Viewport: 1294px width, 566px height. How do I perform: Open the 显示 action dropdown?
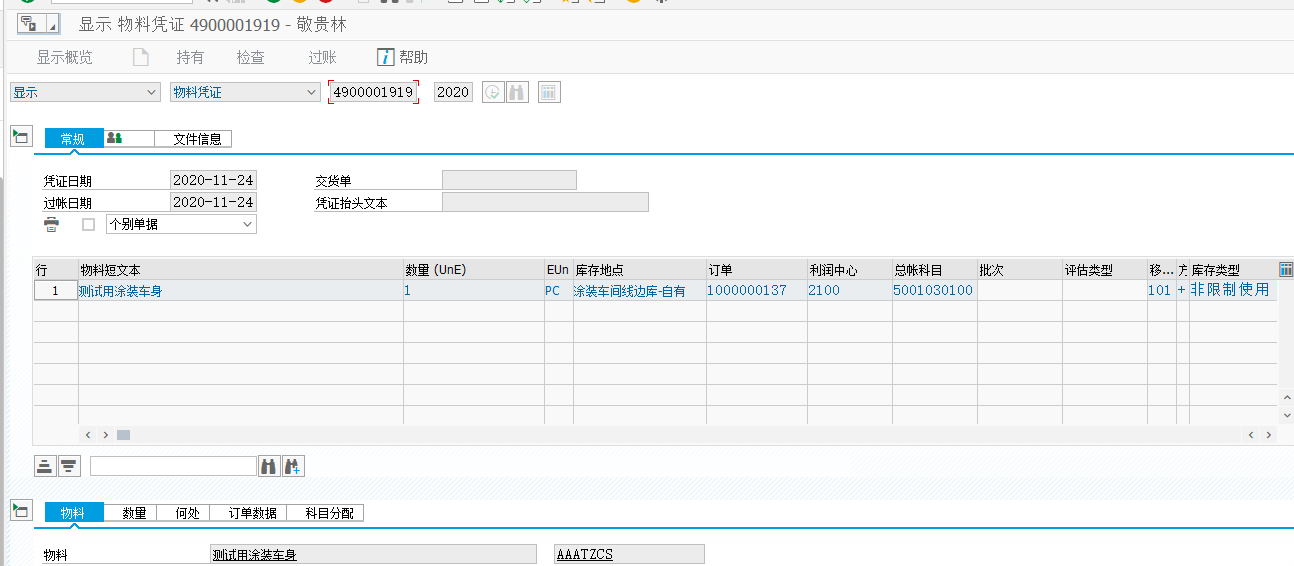coord(85,92)
